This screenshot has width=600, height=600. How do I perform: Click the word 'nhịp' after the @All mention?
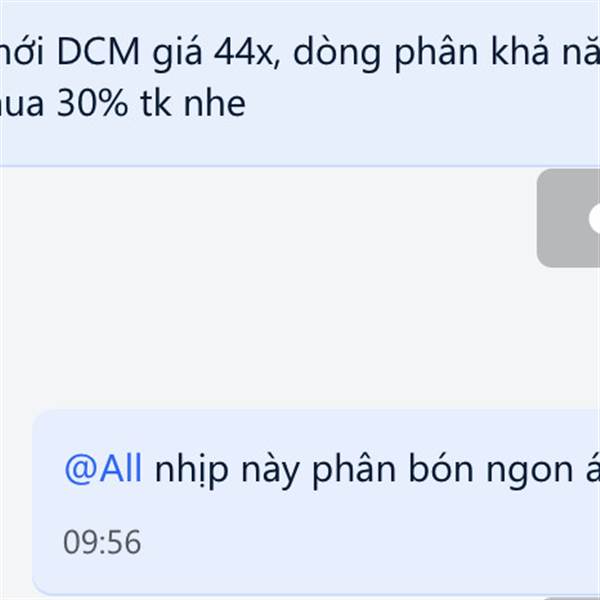192,470
